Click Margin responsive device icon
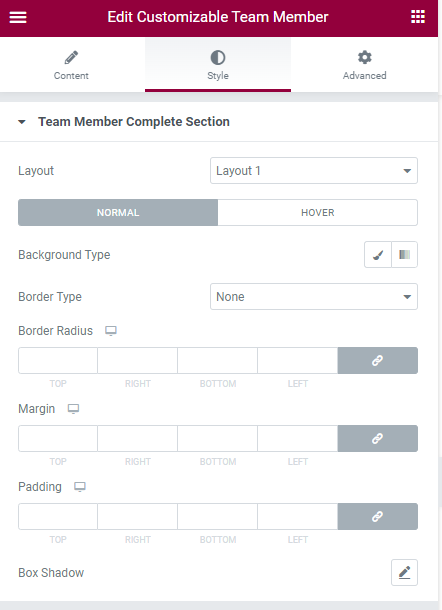Image resolution: width=442 pixels, height=610 pixels. pyautogui.click(x=74, y=409)
